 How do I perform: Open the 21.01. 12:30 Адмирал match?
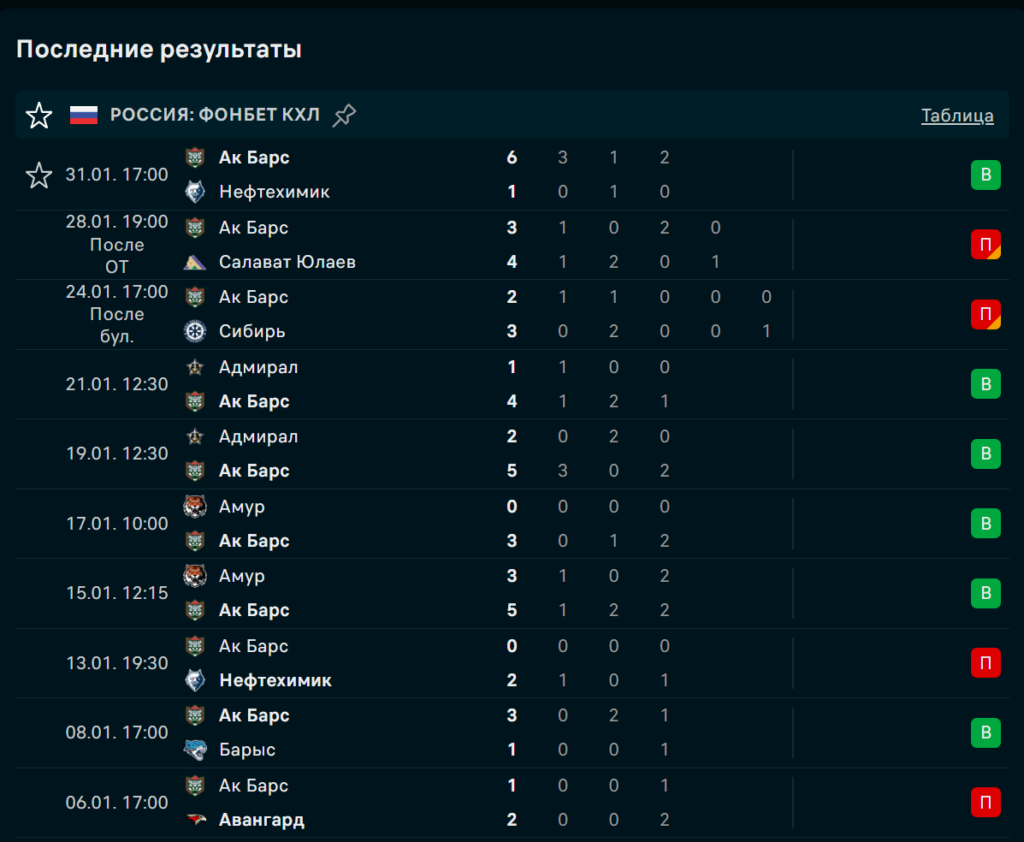(117, 384)
